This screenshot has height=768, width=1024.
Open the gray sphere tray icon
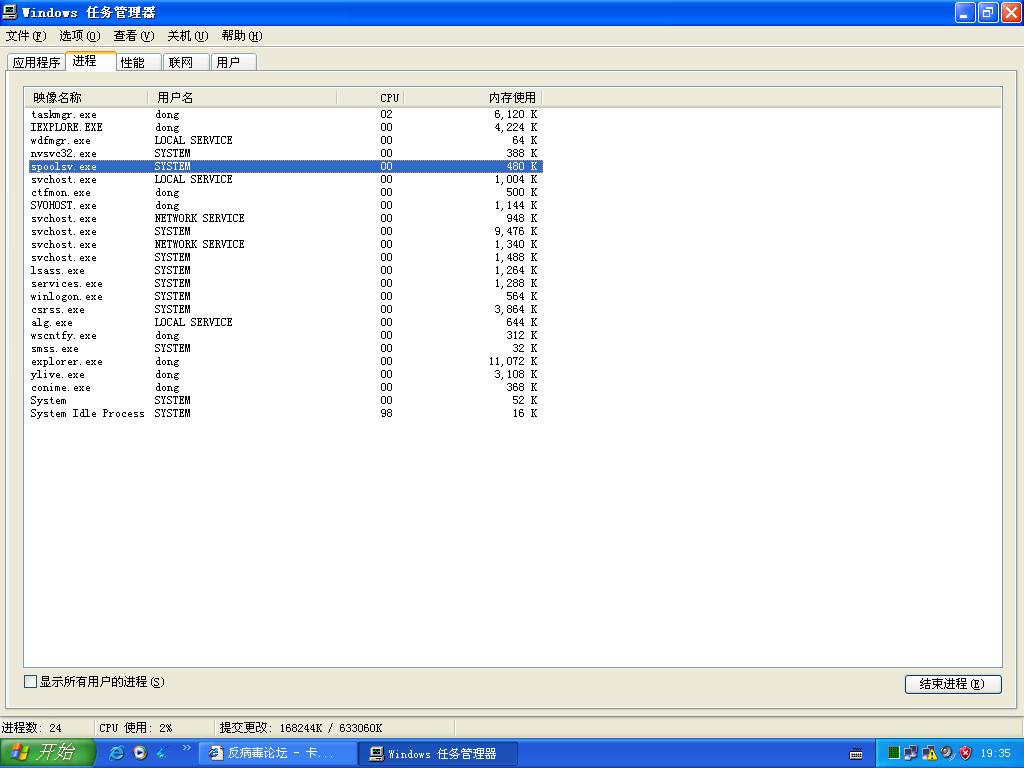click(947, 753)
